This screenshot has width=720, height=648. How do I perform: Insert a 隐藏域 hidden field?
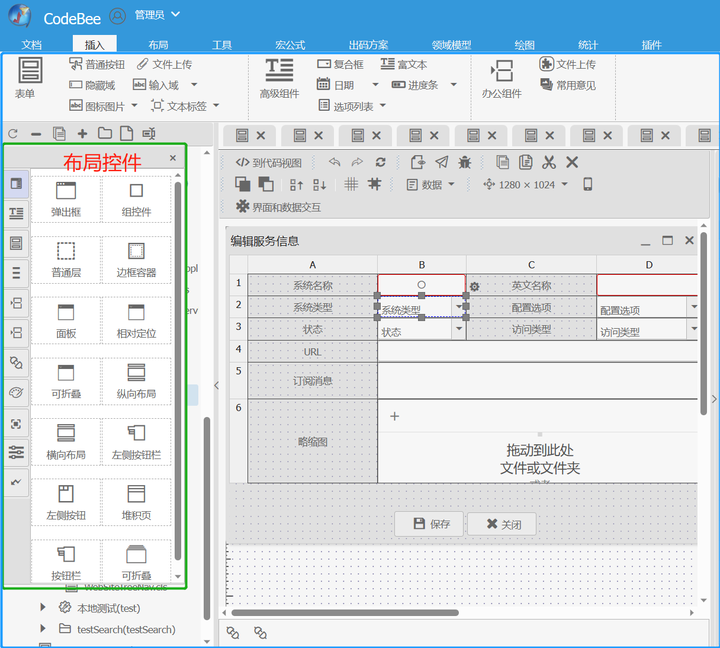(x=92, y=85)
